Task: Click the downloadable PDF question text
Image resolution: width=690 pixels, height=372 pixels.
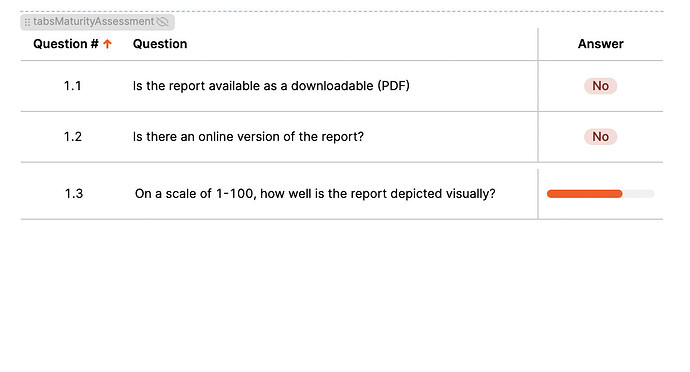Action: (x=271, y=85)
